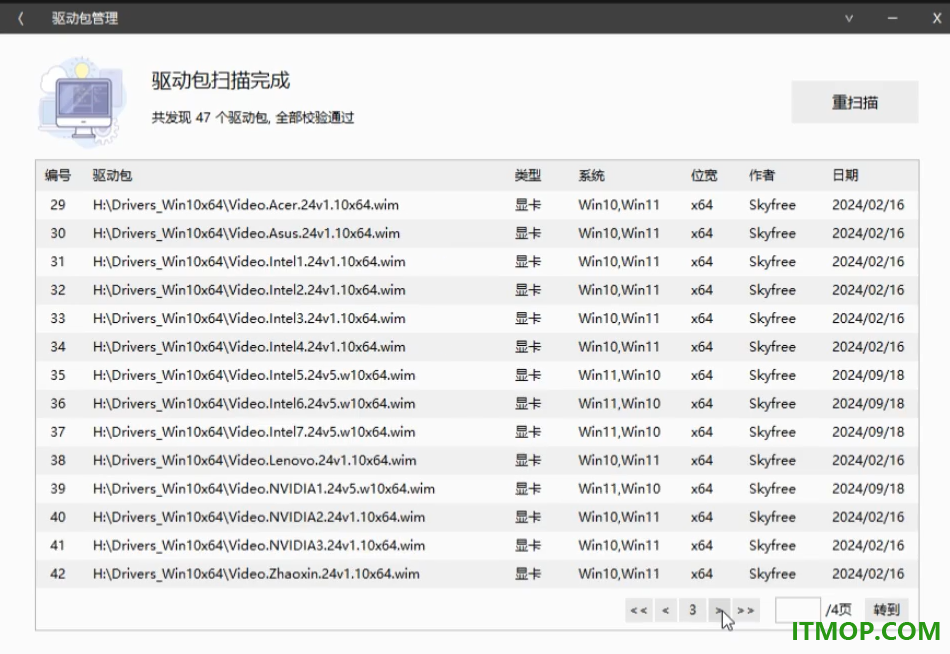
Task: Jump to first page with << button
Action: 639,610
